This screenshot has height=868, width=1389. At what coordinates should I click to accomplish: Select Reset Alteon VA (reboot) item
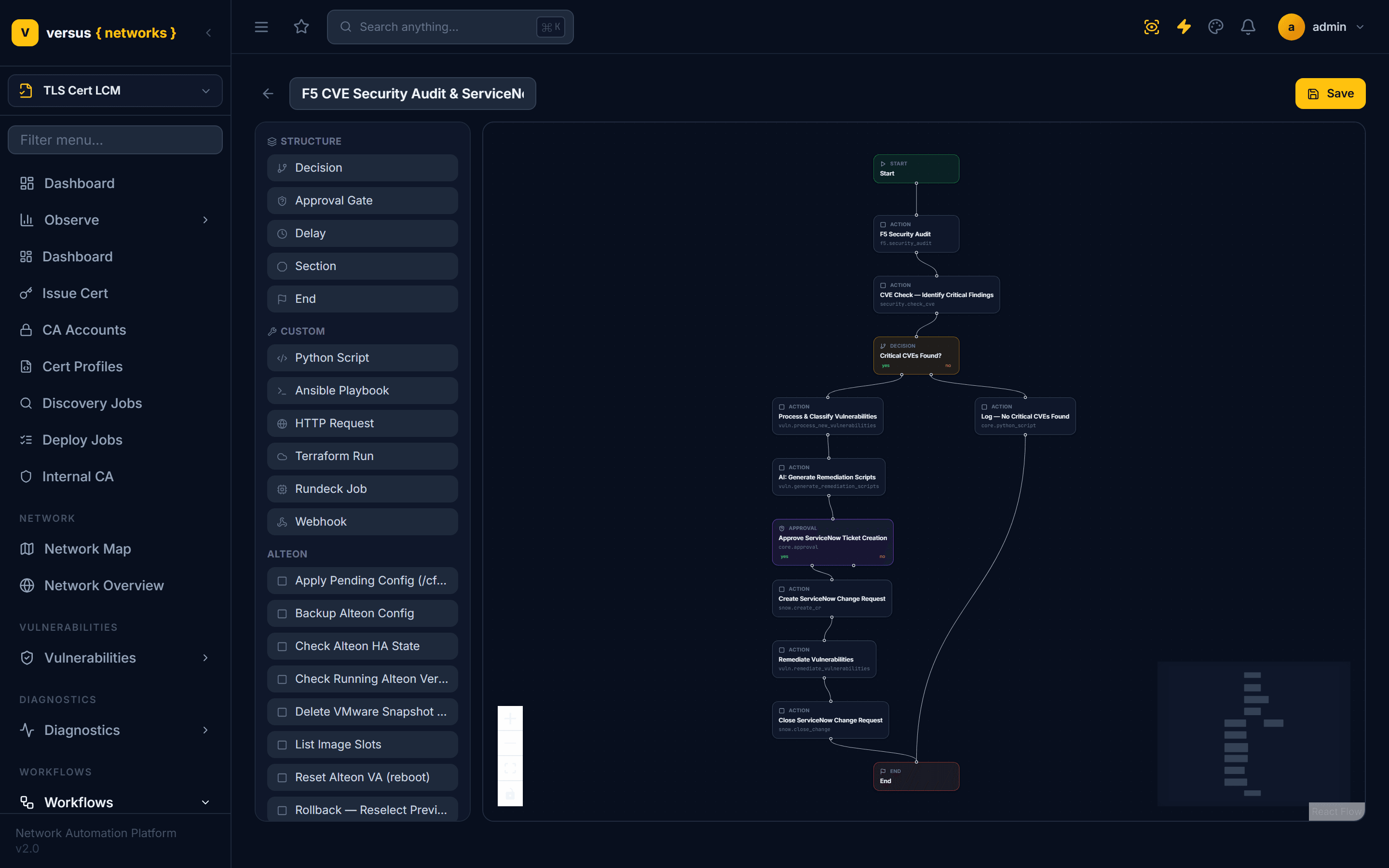362,777
